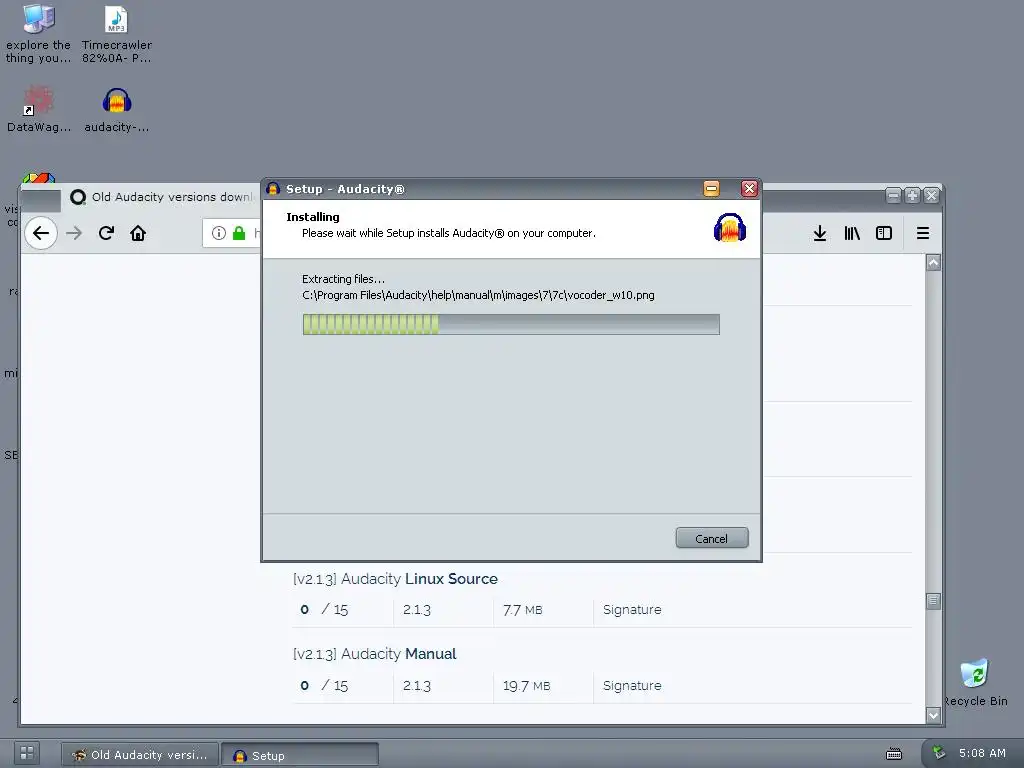The image size is (1024, 768).
Task: Click the browser scrollbar down arrow
Action: [x=933, y=715]
